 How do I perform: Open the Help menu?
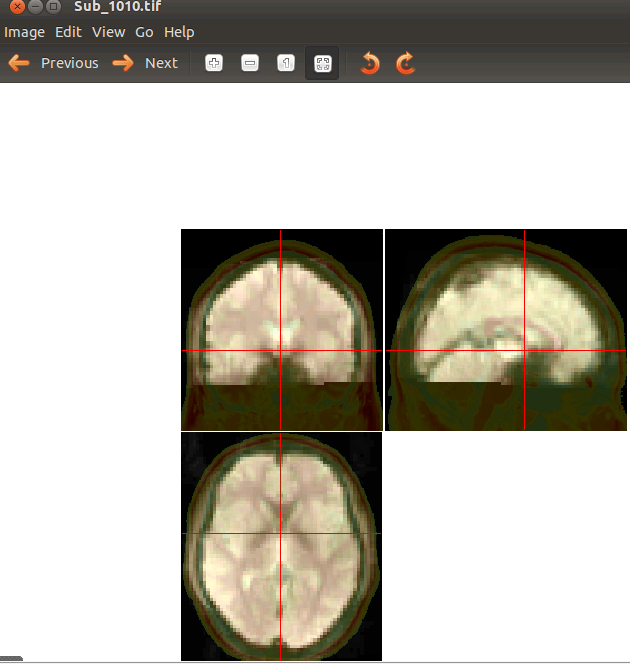[x=179, y=32]
